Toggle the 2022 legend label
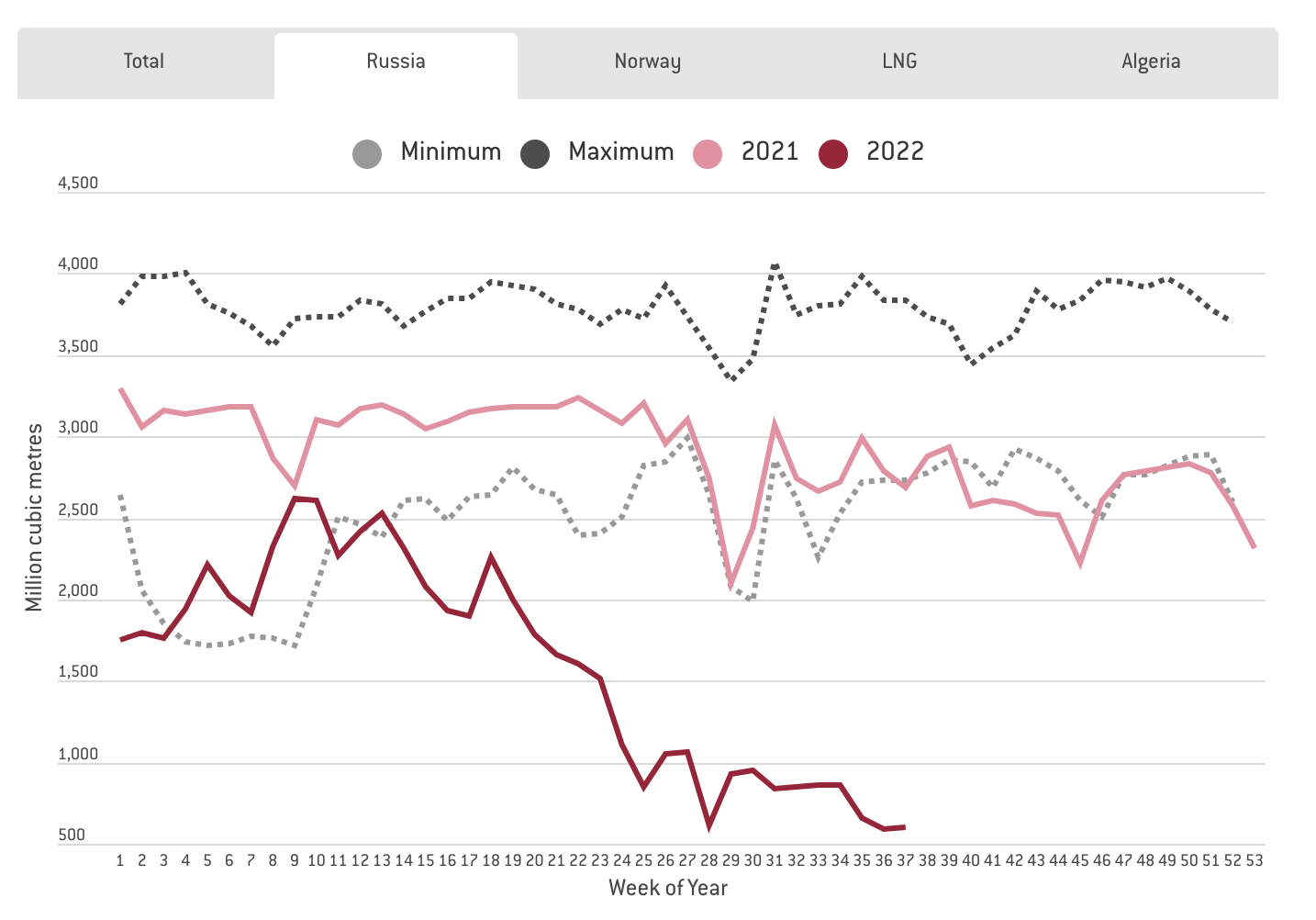 pos(895,152)
